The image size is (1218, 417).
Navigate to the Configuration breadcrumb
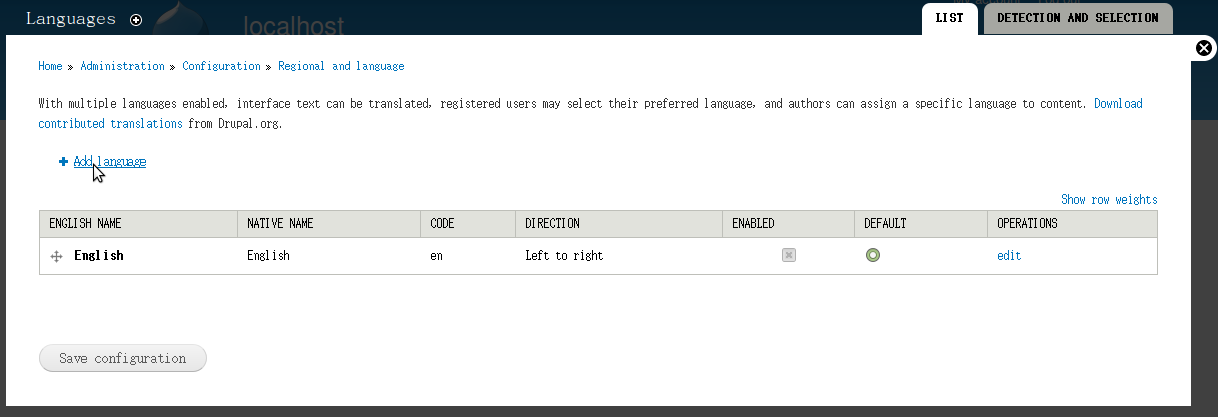(221, 66)
